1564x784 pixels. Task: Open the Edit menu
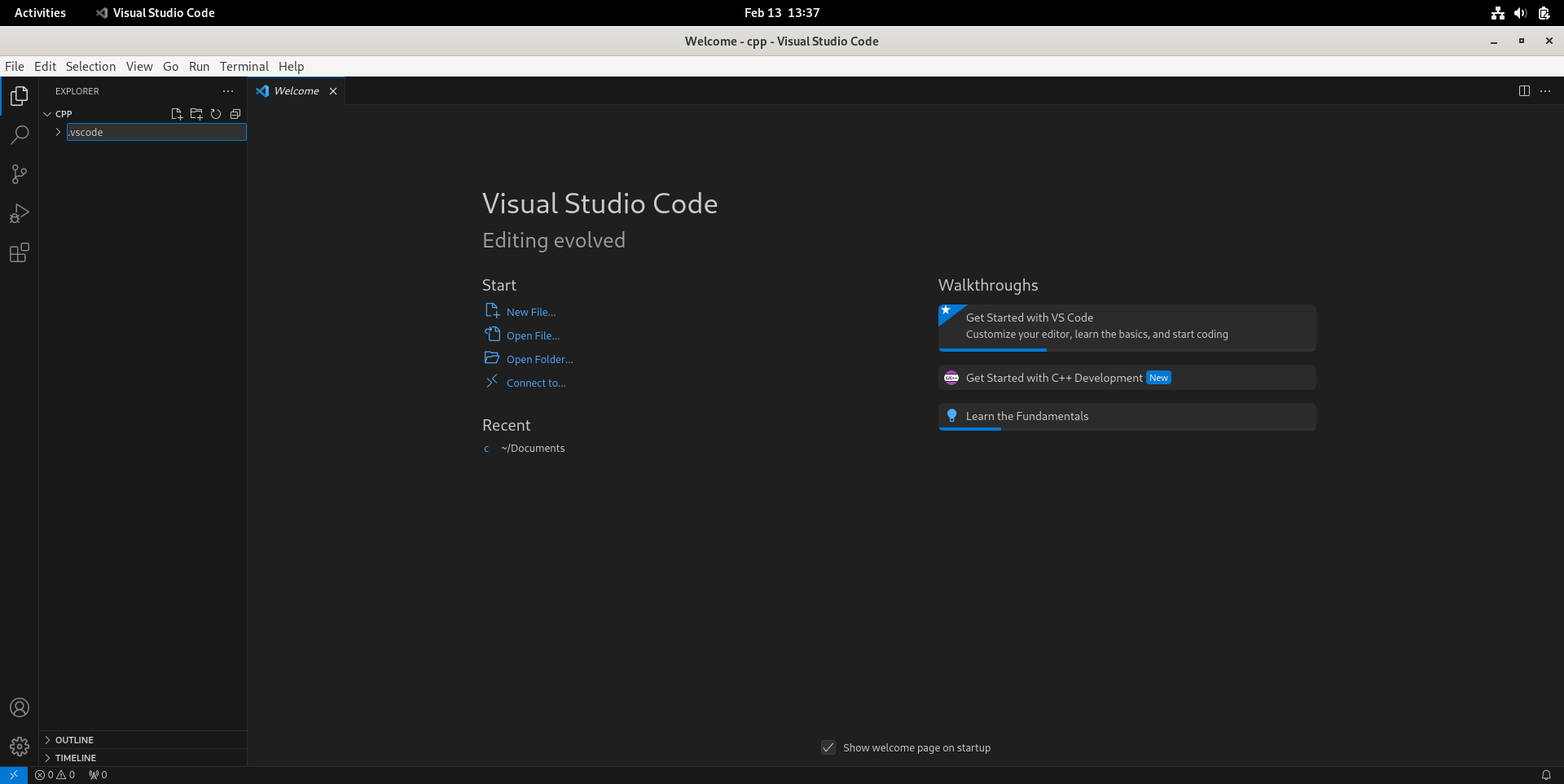tap(45, 67)
